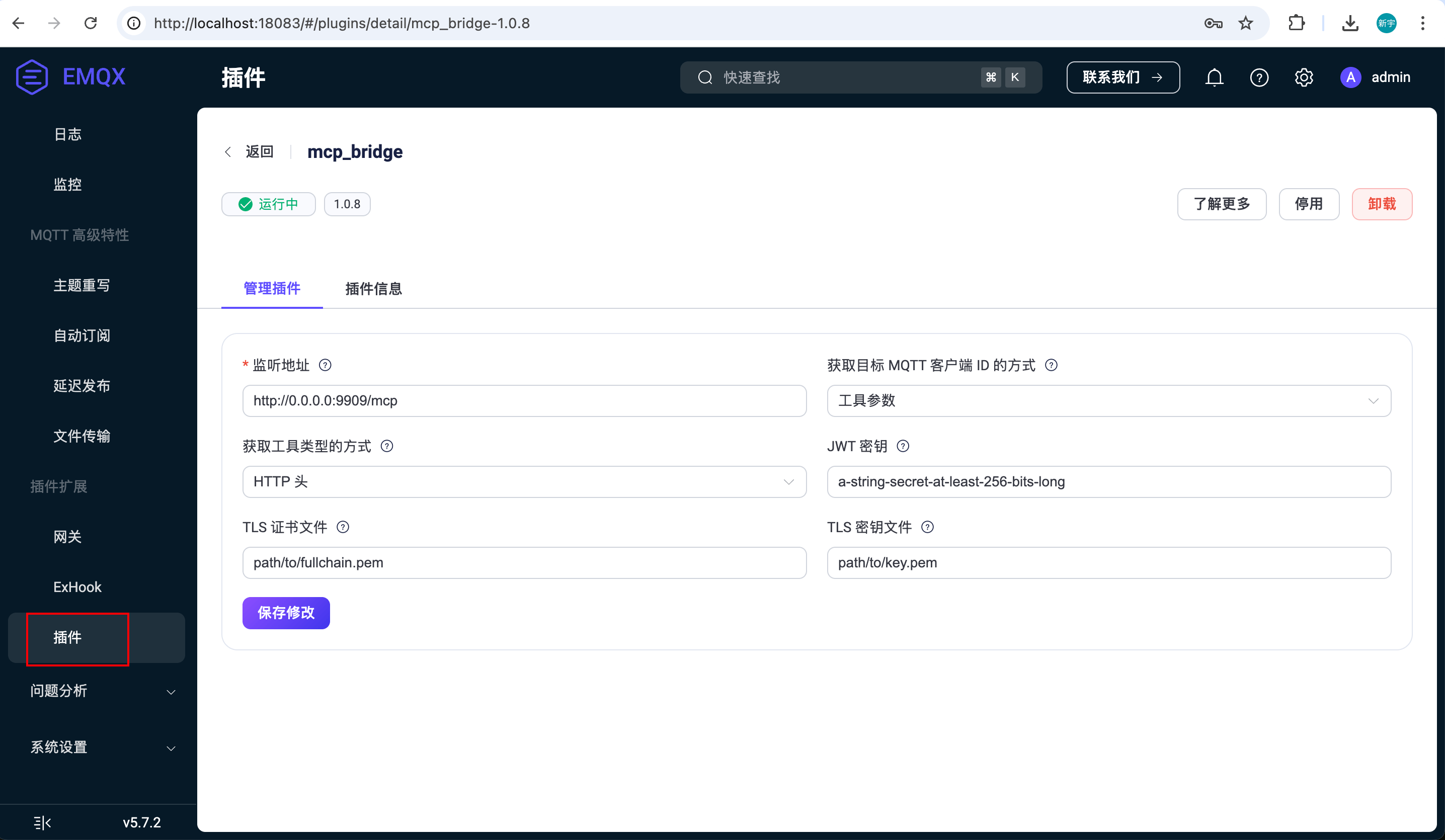Click the EMQX logo in the sidebar
1445x840 pixels.
[70, 76]
